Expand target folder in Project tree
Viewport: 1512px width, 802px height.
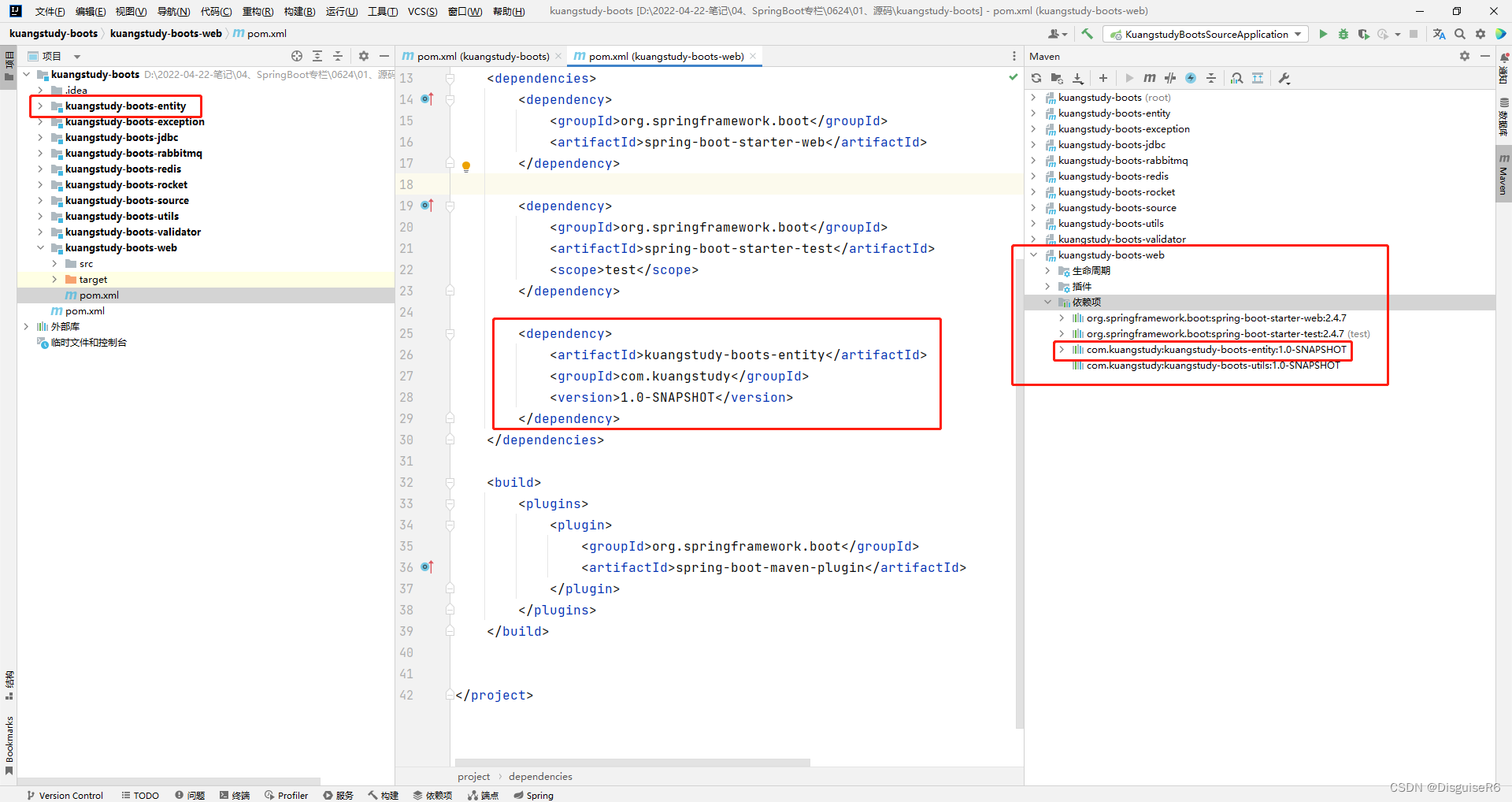click(x=54, y=280)
